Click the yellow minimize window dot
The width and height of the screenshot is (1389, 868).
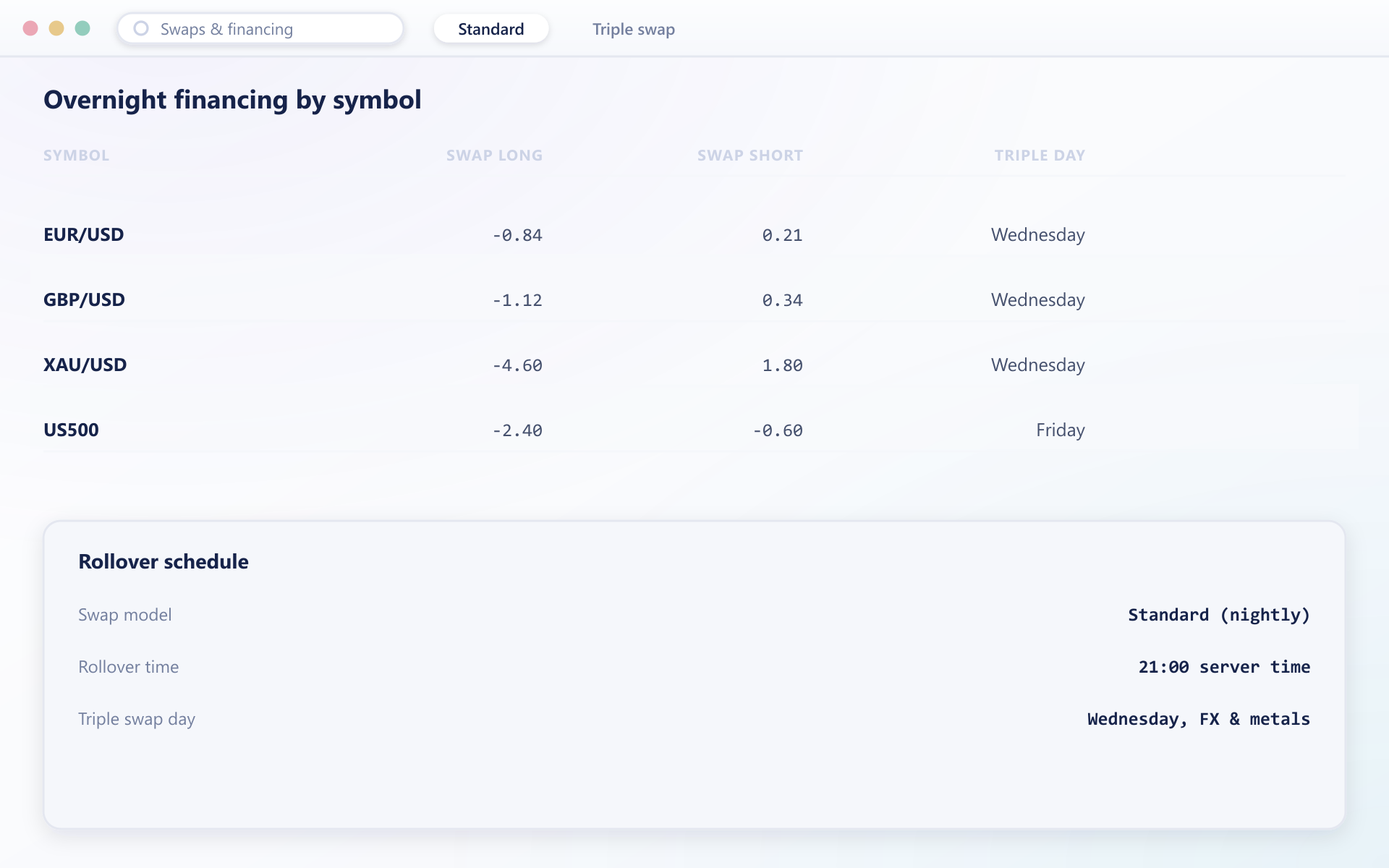click(56, 28)
